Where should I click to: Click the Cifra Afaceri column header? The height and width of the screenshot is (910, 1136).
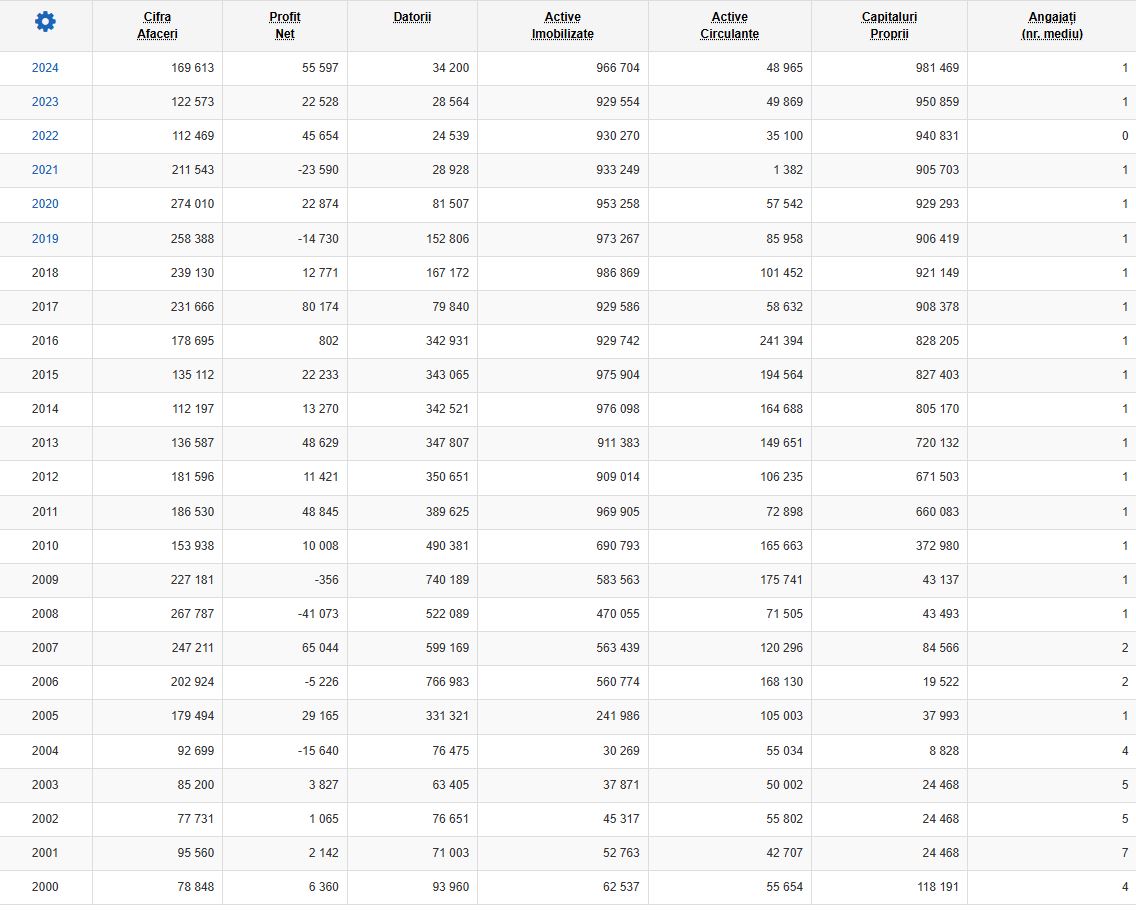pyautogui.click(x=157, y=25)
